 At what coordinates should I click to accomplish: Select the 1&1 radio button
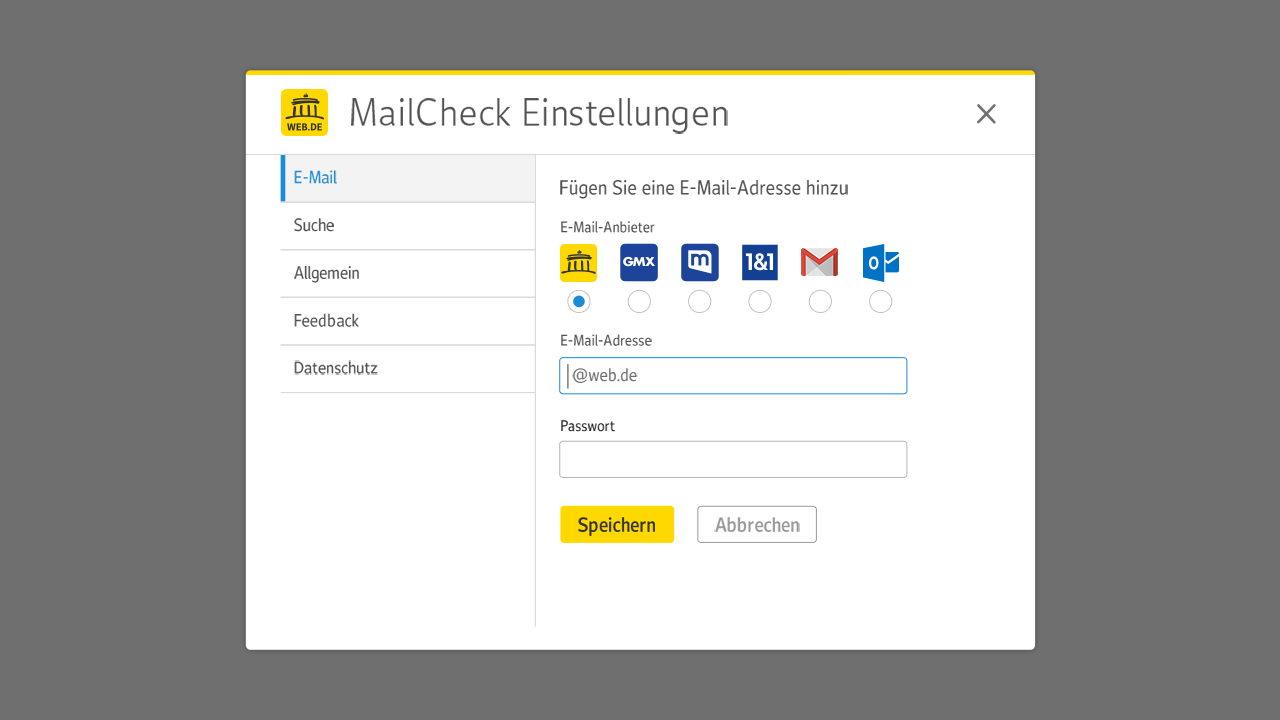pyautogui.click(x=760, y=301)
